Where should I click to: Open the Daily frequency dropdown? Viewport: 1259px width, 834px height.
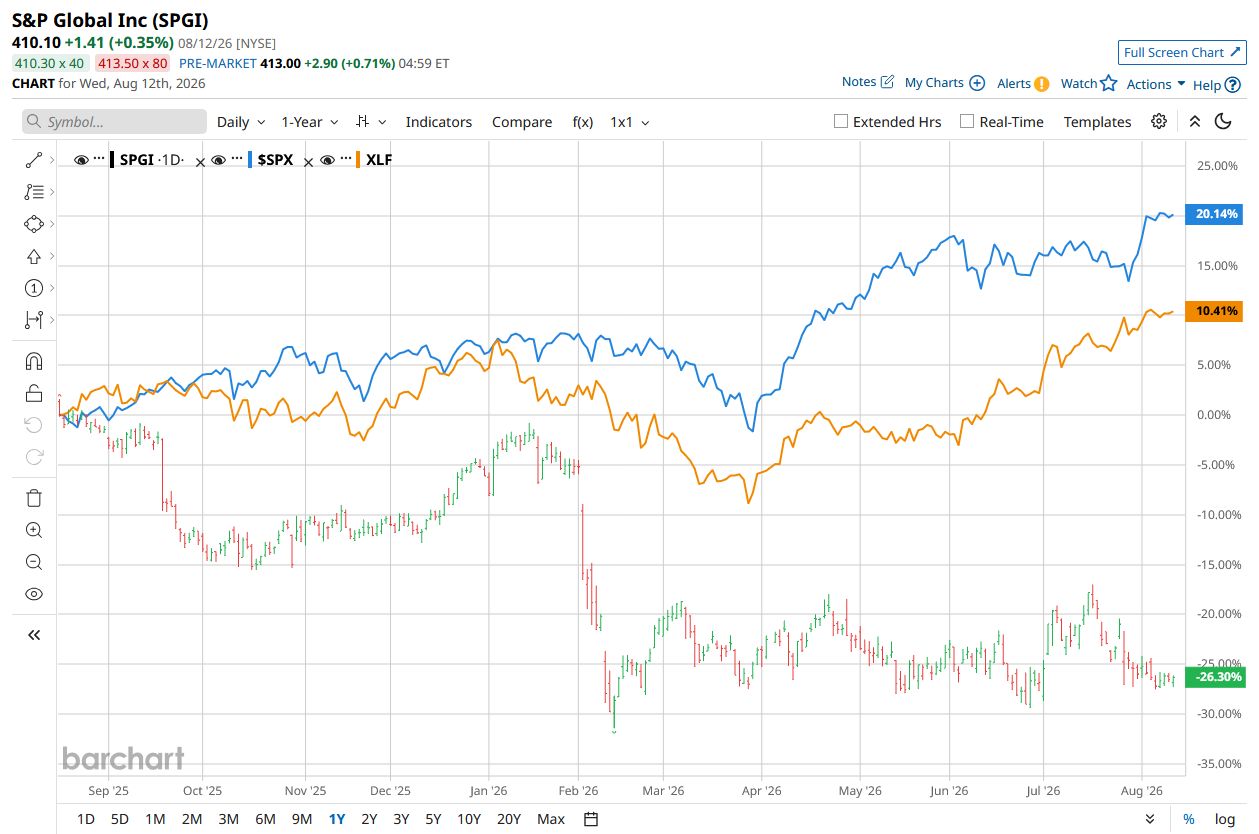pos(241,121)
